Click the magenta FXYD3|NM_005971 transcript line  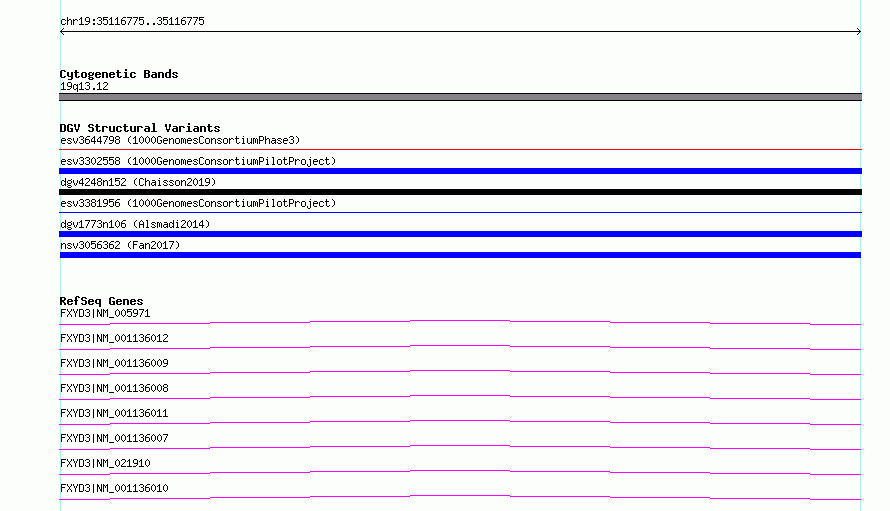460,322
